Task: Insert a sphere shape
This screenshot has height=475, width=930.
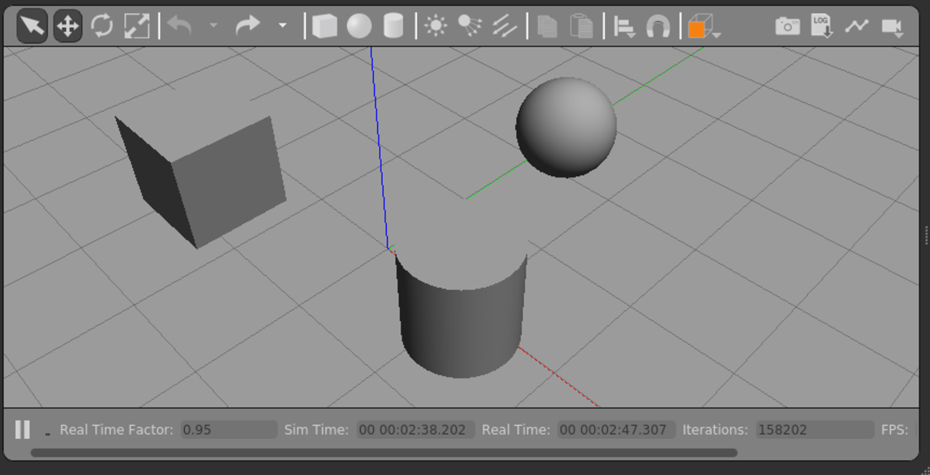Action: 359,26
